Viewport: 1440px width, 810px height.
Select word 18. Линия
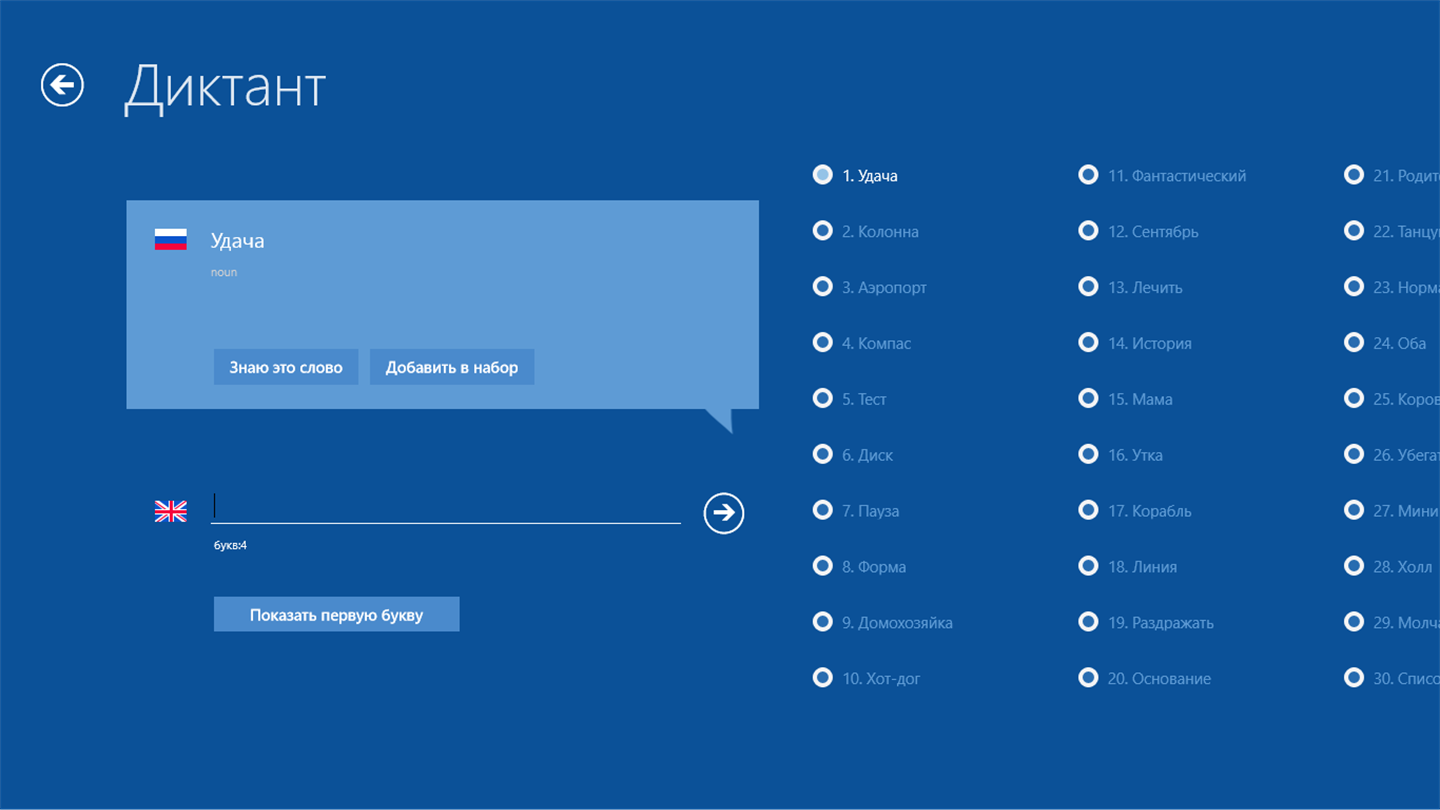click(x=1128, y=567)
